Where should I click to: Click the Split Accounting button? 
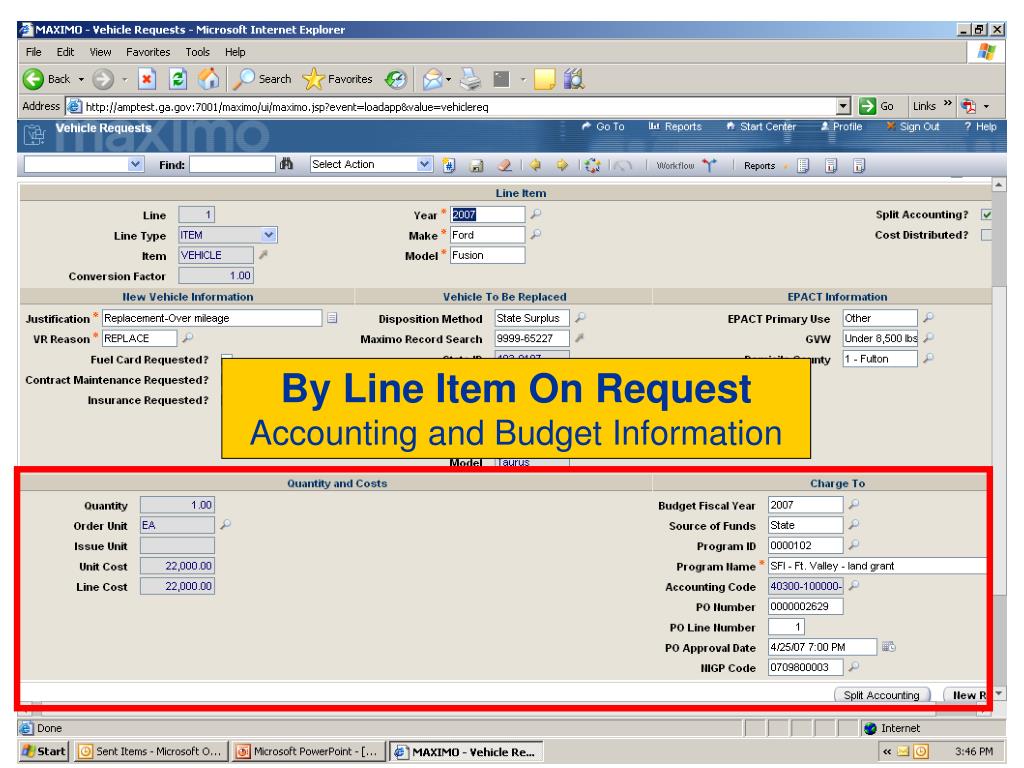point(882,695)
